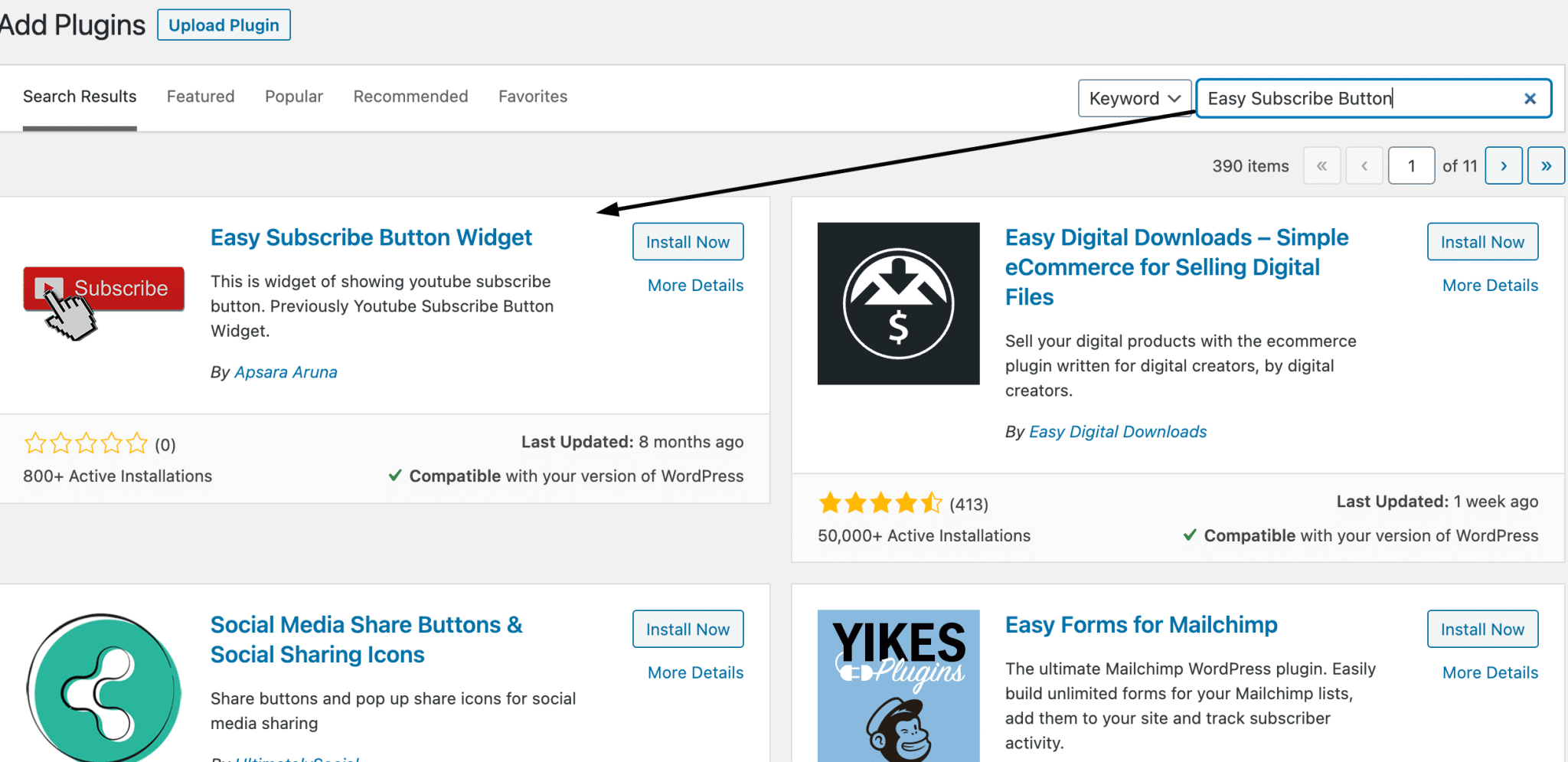Viewport: 1568px width, 762px height.
Task: Click the half star in the 413-rating row
Action: pos(931,503)
